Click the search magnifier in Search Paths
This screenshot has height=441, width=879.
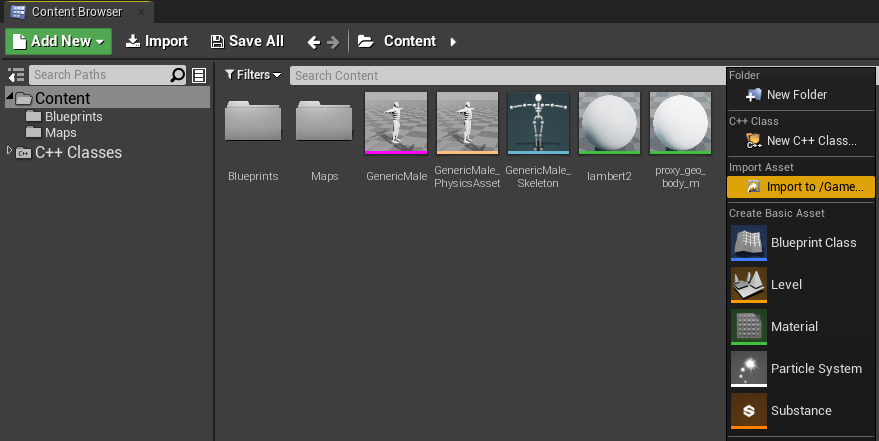coord(178,75)
